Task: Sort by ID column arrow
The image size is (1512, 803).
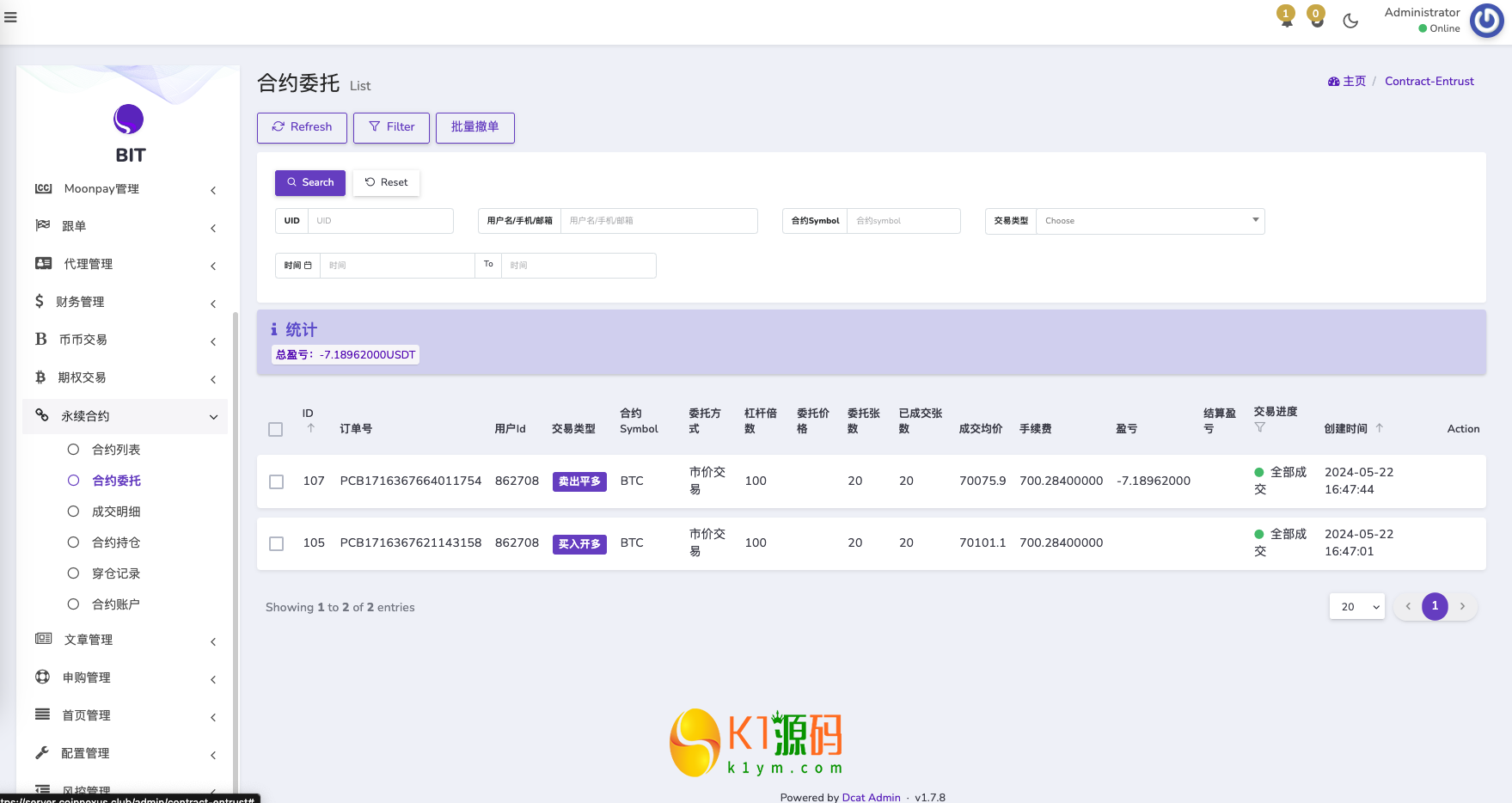Action: tap(310, 427)
